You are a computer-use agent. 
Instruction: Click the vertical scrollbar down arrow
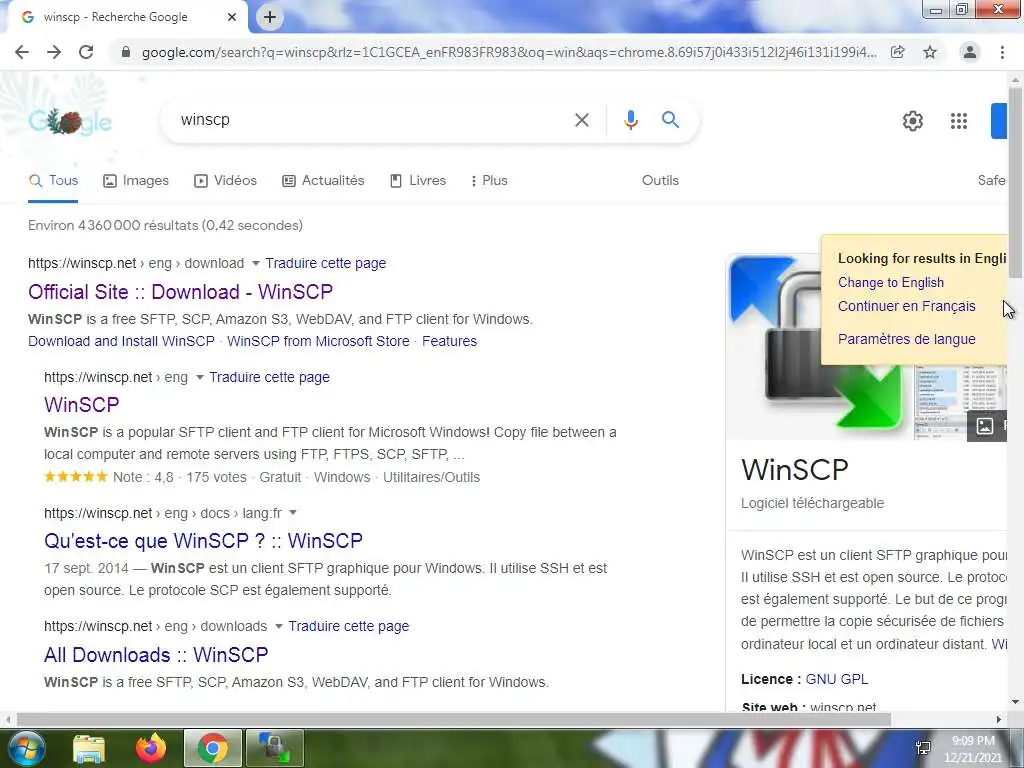point(1015,702)
